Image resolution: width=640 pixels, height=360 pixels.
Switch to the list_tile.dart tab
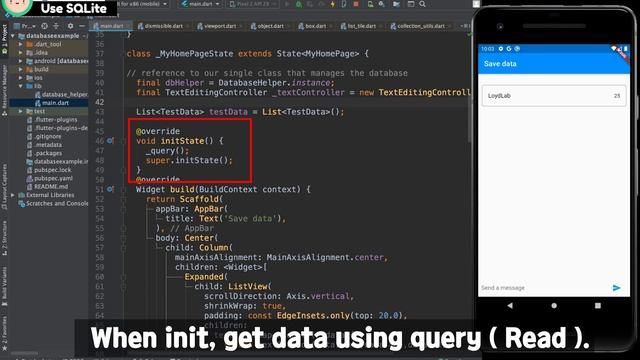[361, 26]
